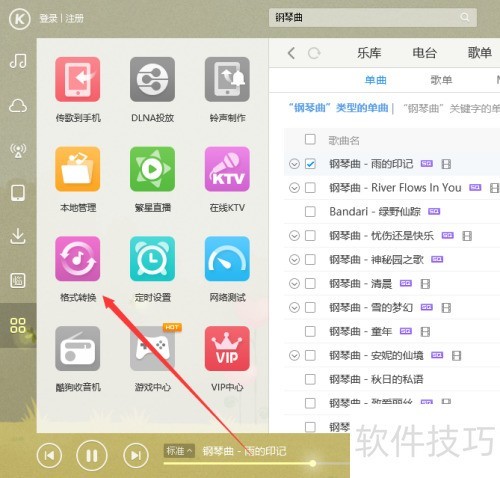The height and width of the screenshot is (478, 500).
Task: Click the 登录 login link
Action: click(49, 18)
